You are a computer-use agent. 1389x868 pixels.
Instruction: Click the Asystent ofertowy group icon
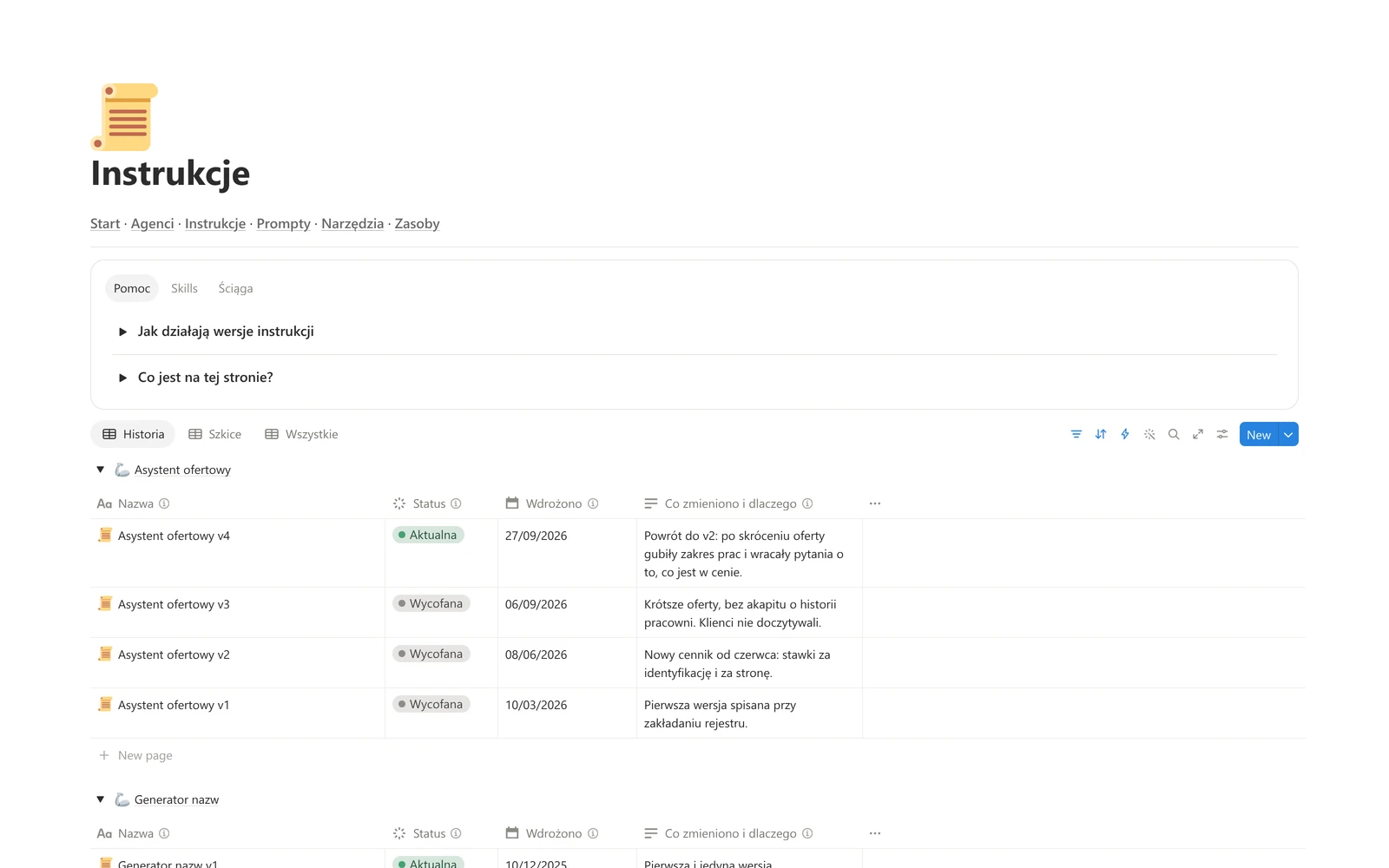(122, 470)
